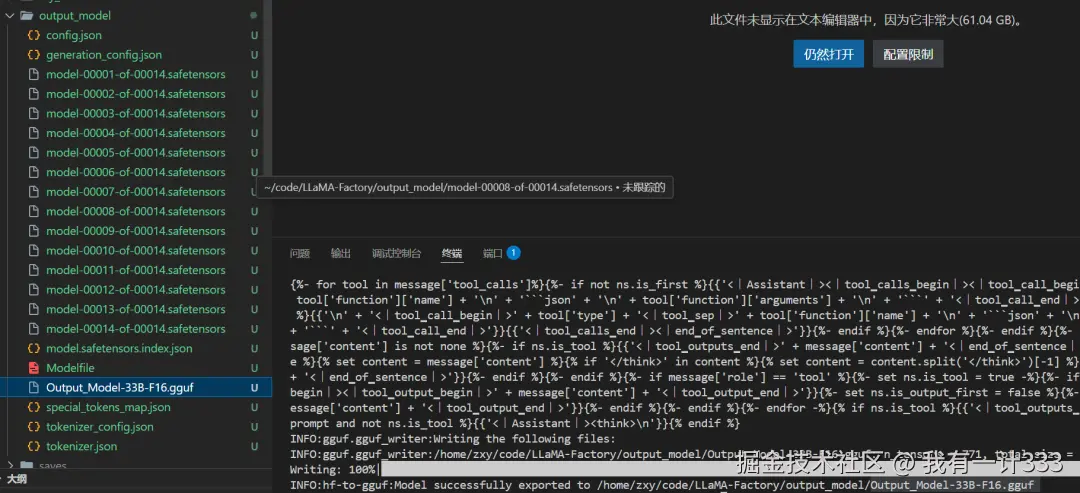The image size is (1080, 493).
Task: Select model-00008-of-00014.safetensors
Action: (136, 211)
